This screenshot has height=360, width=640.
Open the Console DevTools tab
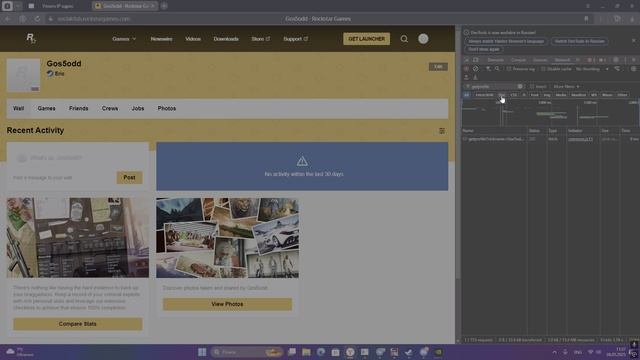click(x=518, y=60)
